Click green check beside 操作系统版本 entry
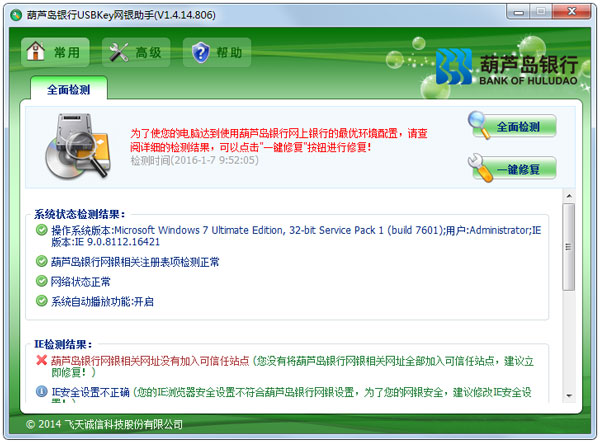 coord(41,230)
